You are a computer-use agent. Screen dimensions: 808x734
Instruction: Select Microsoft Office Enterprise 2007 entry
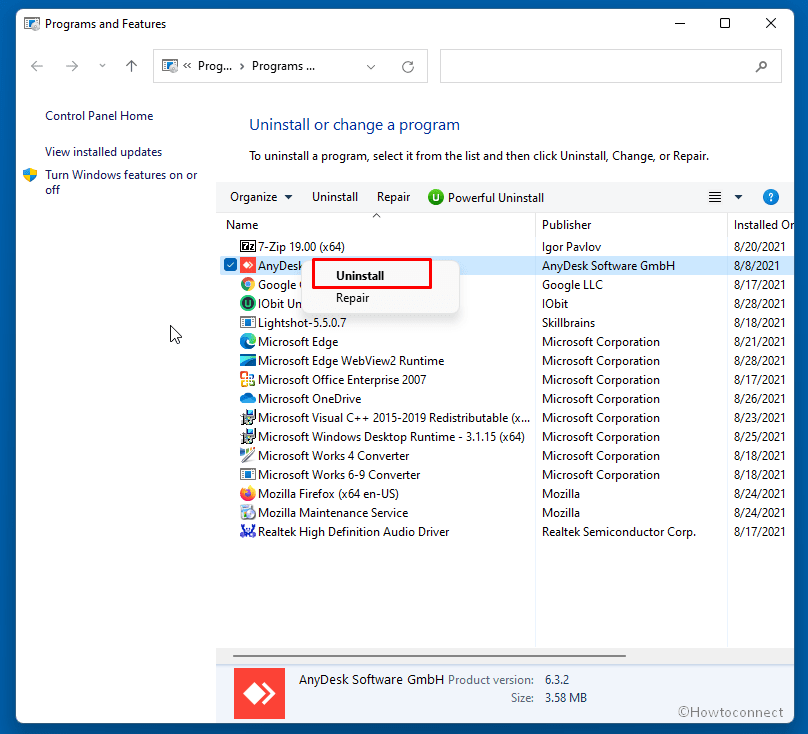click(342, 380)
